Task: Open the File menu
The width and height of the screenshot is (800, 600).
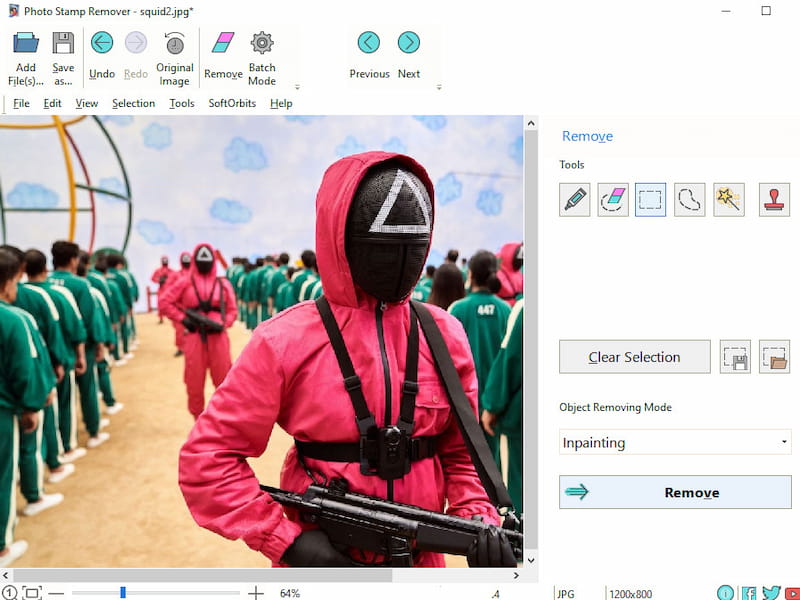Action: tap(21, 104)
